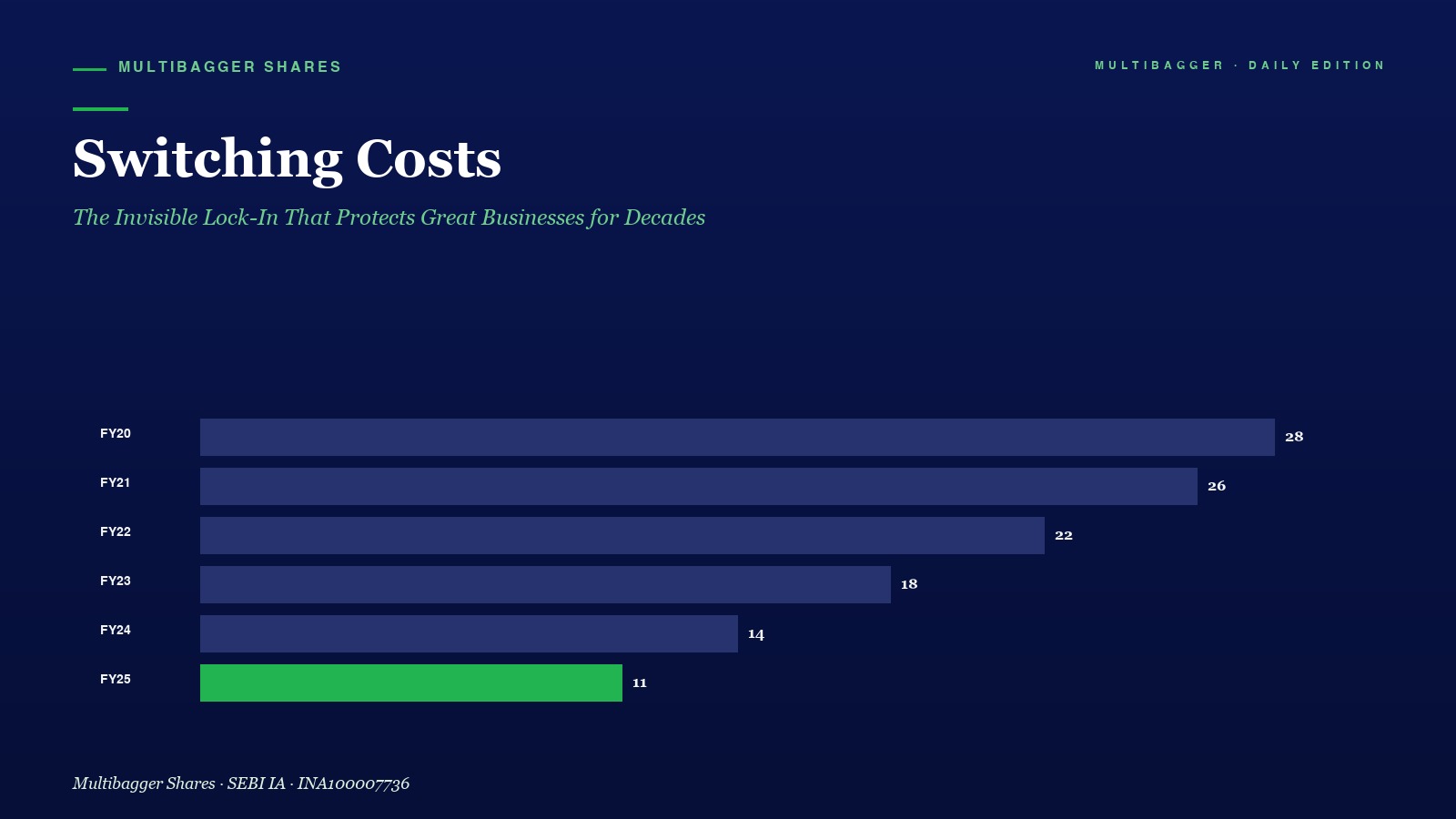
Task: Click the FY21 axis label
Action: pyautogui.click(x=116, y=482)
